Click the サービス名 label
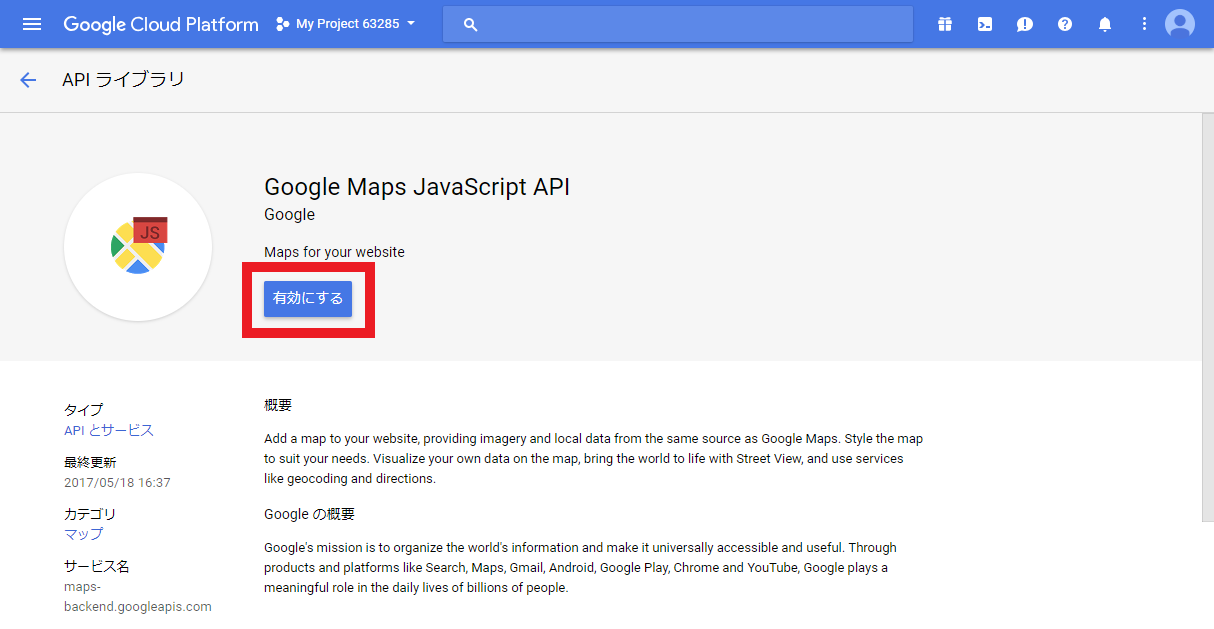1214x629 pixels. [x=96, y=566]
